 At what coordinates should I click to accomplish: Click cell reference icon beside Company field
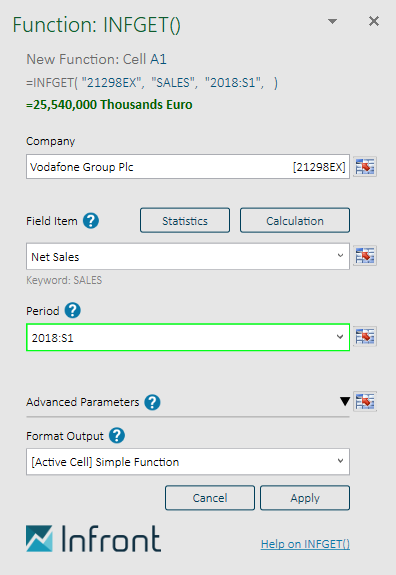365,167
